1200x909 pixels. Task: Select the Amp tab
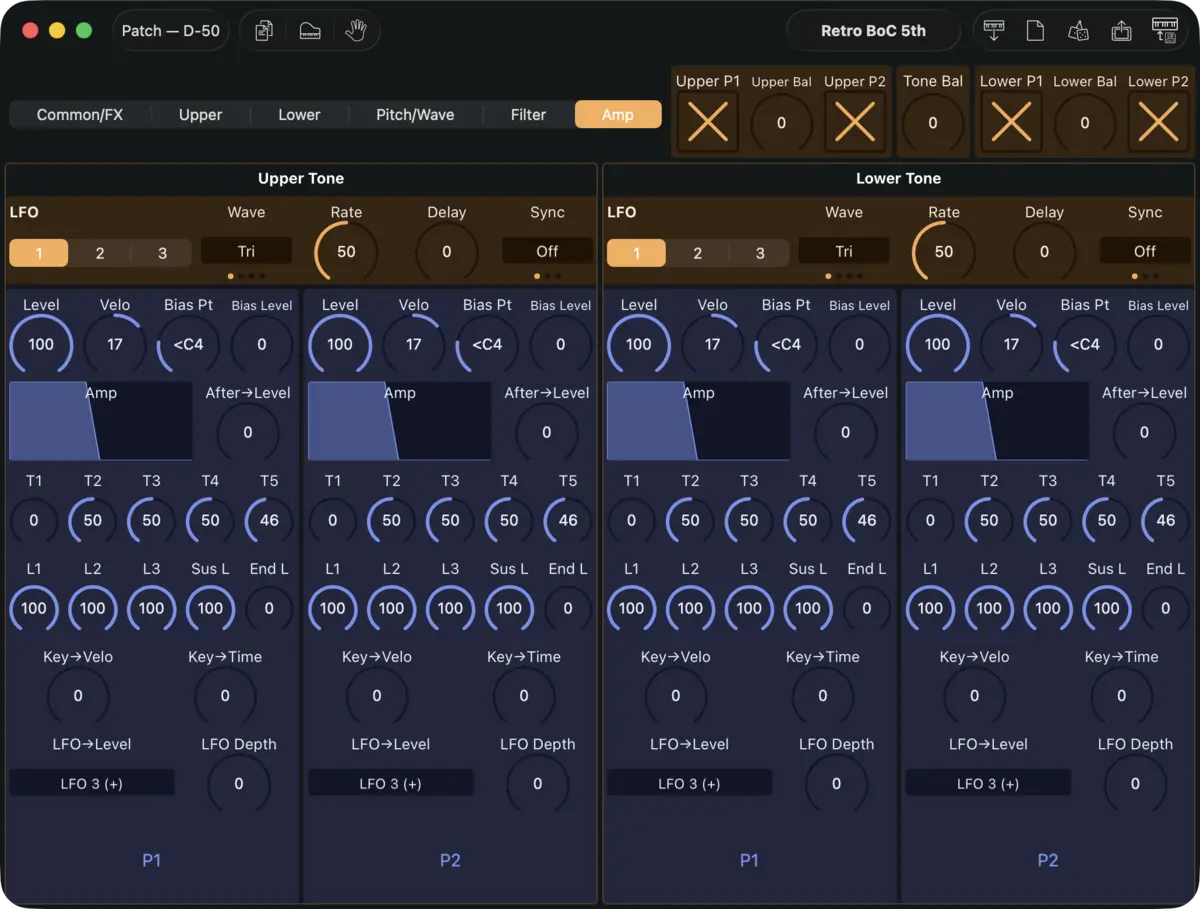618,114
